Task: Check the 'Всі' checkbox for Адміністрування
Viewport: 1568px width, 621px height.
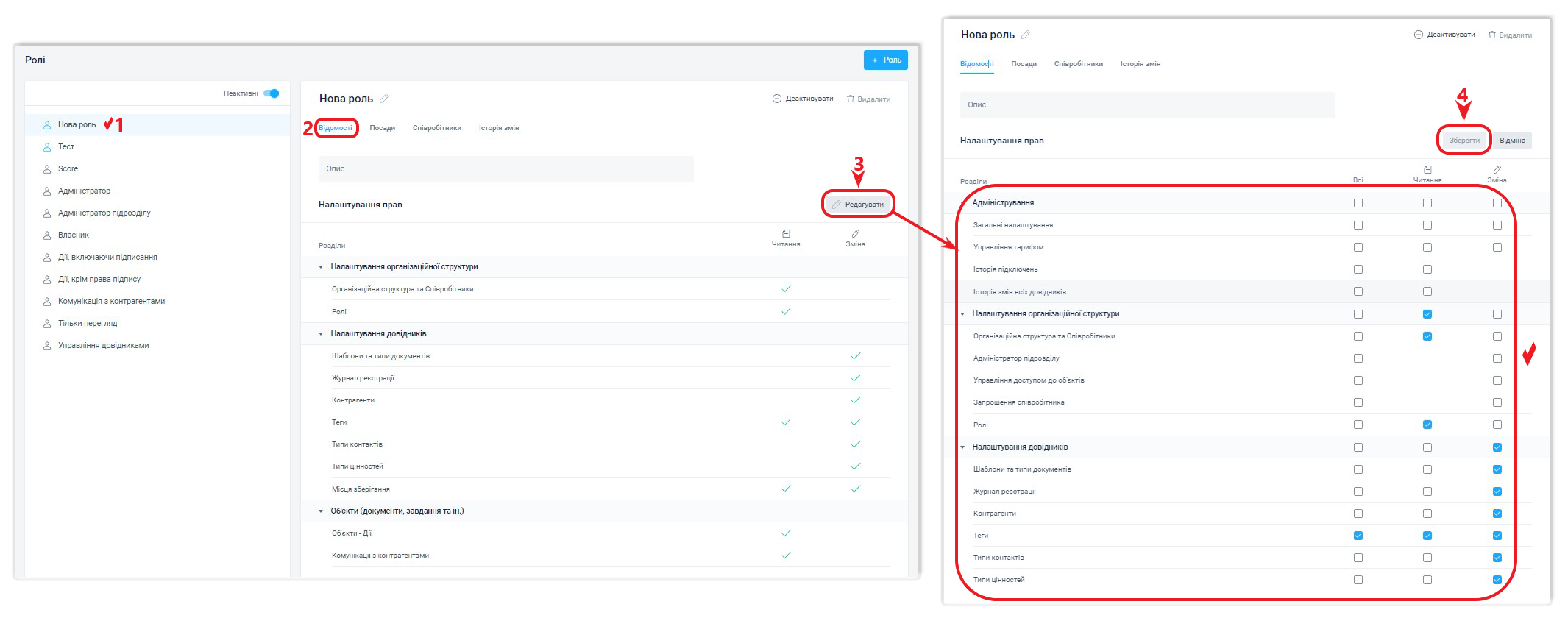Action: click(1358, 203)
